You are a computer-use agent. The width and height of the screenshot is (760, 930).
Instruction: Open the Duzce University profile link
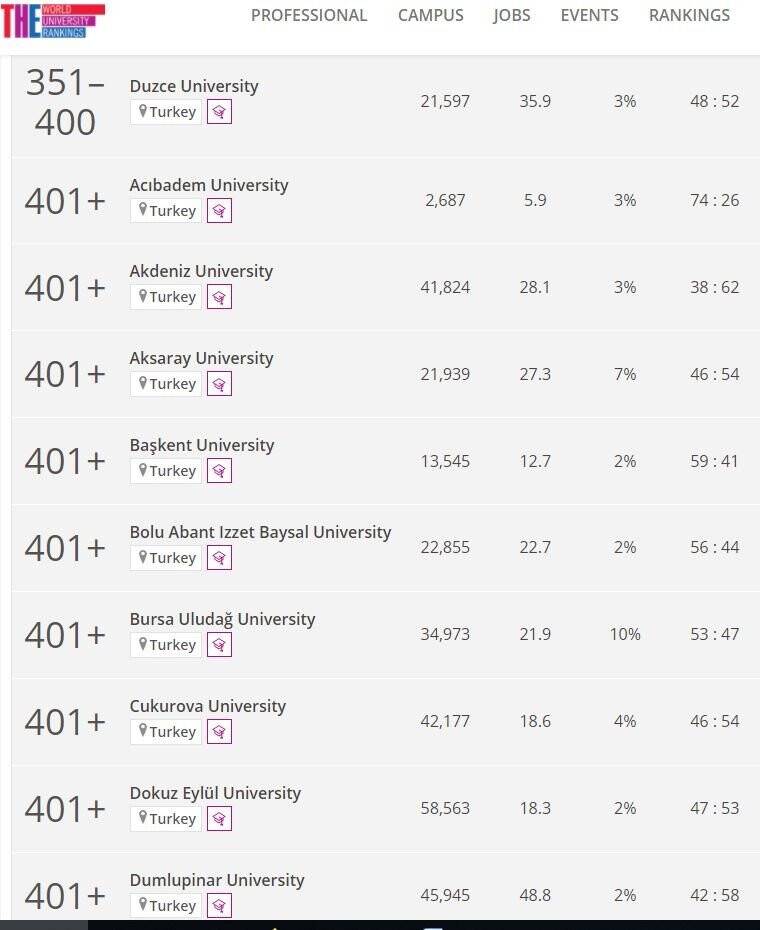coord(194,86)
